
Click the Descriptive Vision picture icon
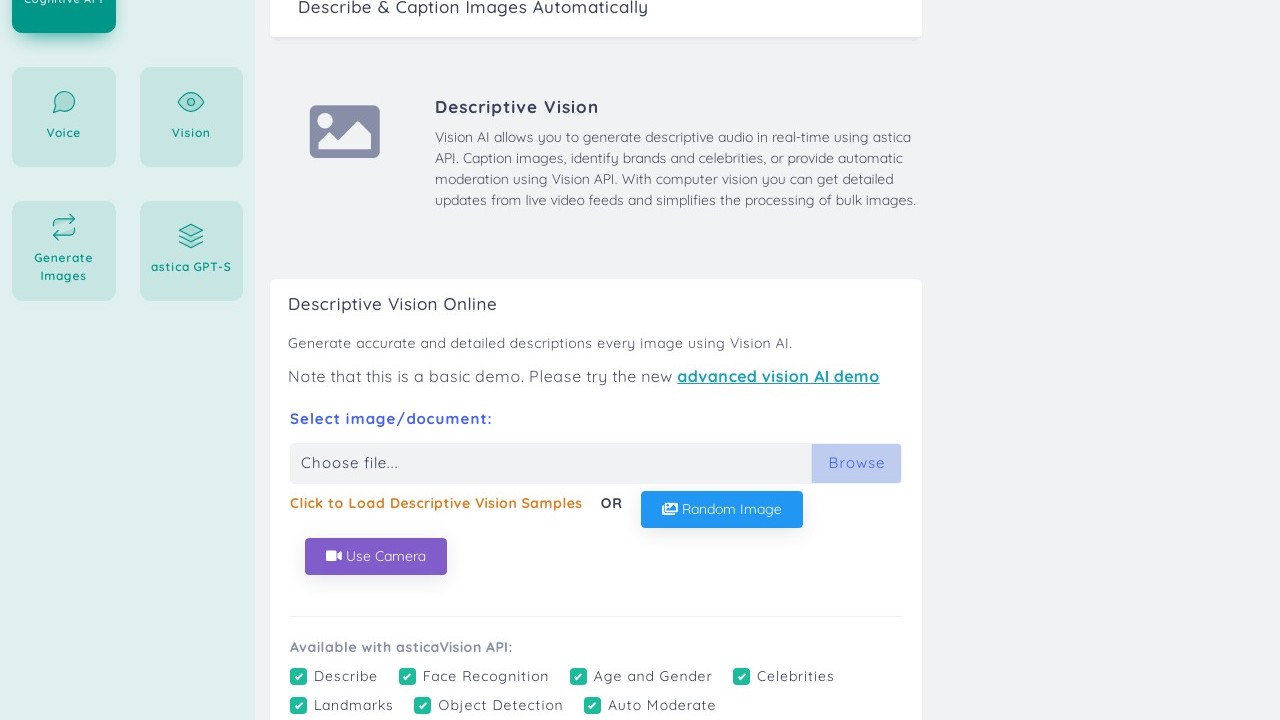pos(345,132)
